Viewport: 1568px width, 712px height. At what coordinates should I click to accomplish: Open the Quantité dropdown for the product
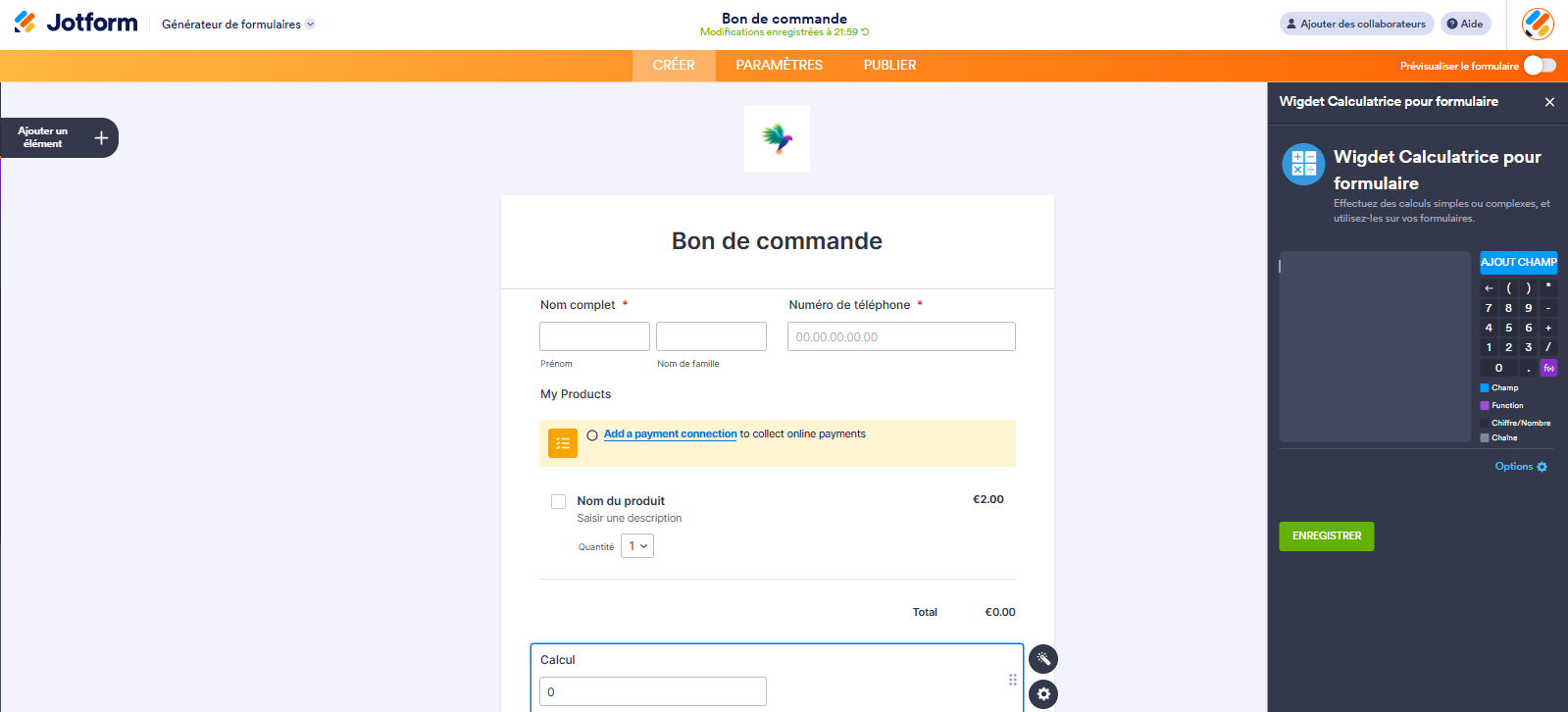coord(636,545)
